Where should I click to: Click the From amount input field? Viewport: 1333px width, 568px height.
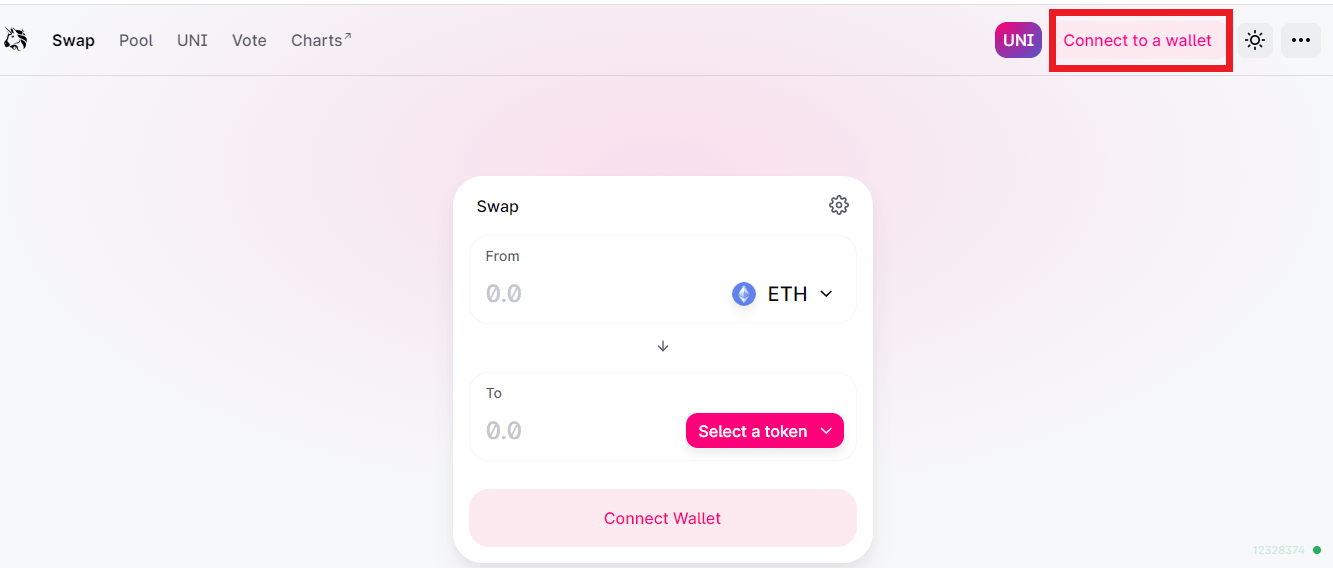click(600, 294)
